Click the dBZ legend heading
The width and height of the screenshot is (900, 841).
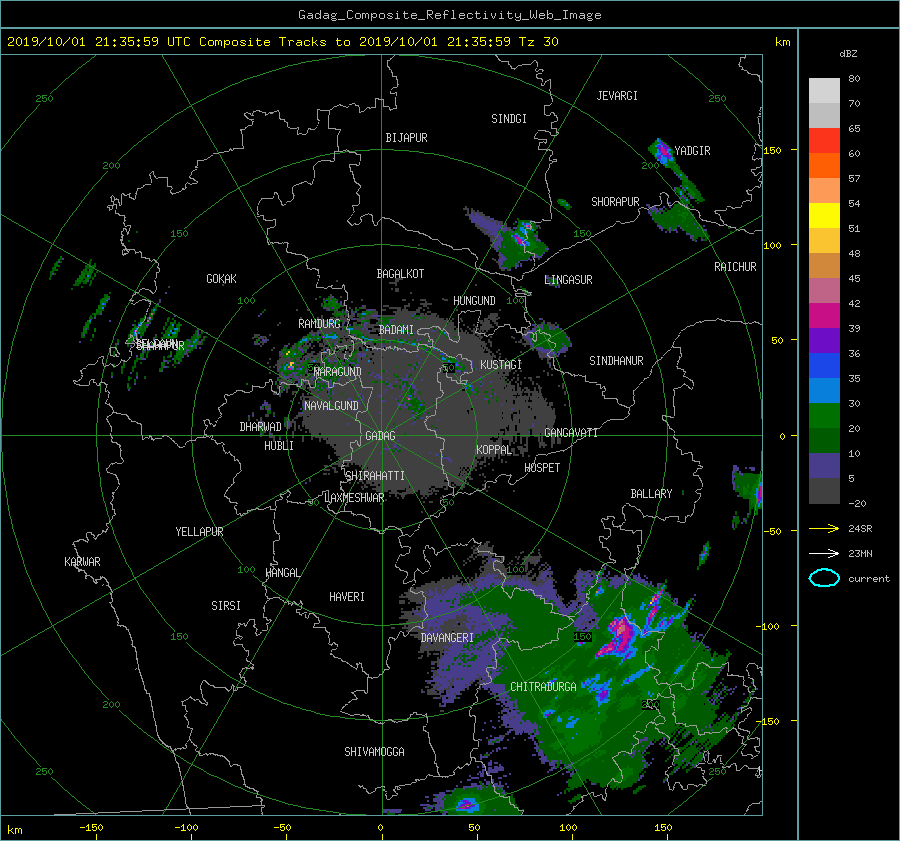click(848, 53)
